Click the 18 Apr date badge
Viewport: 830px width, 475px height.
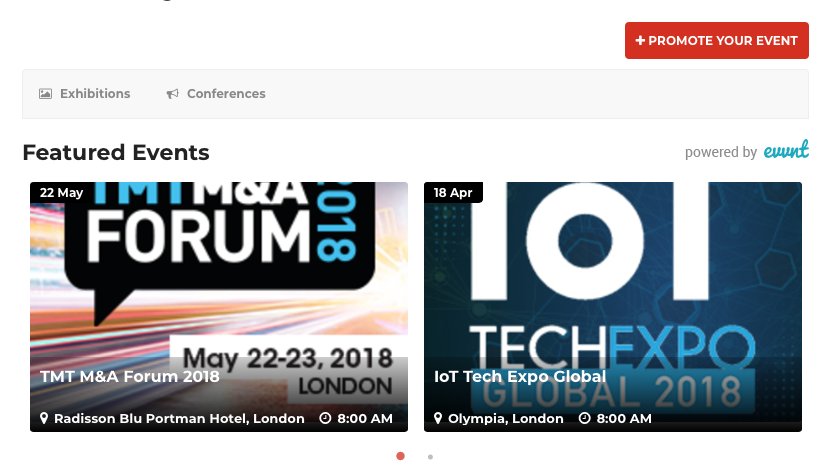453,192
